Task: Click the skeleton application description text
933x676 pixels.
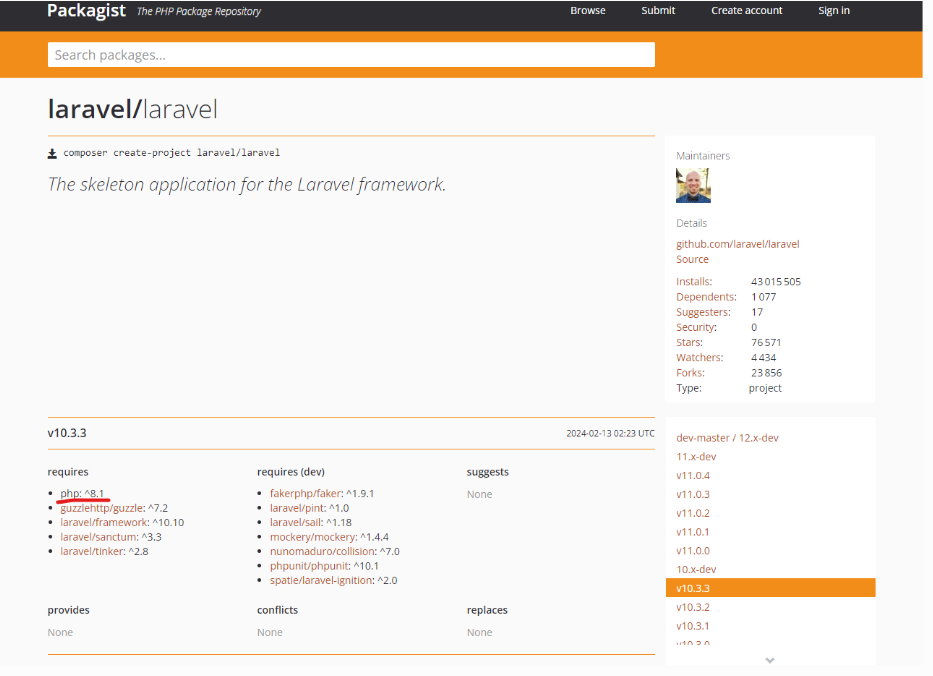Action: pos(246,184)
